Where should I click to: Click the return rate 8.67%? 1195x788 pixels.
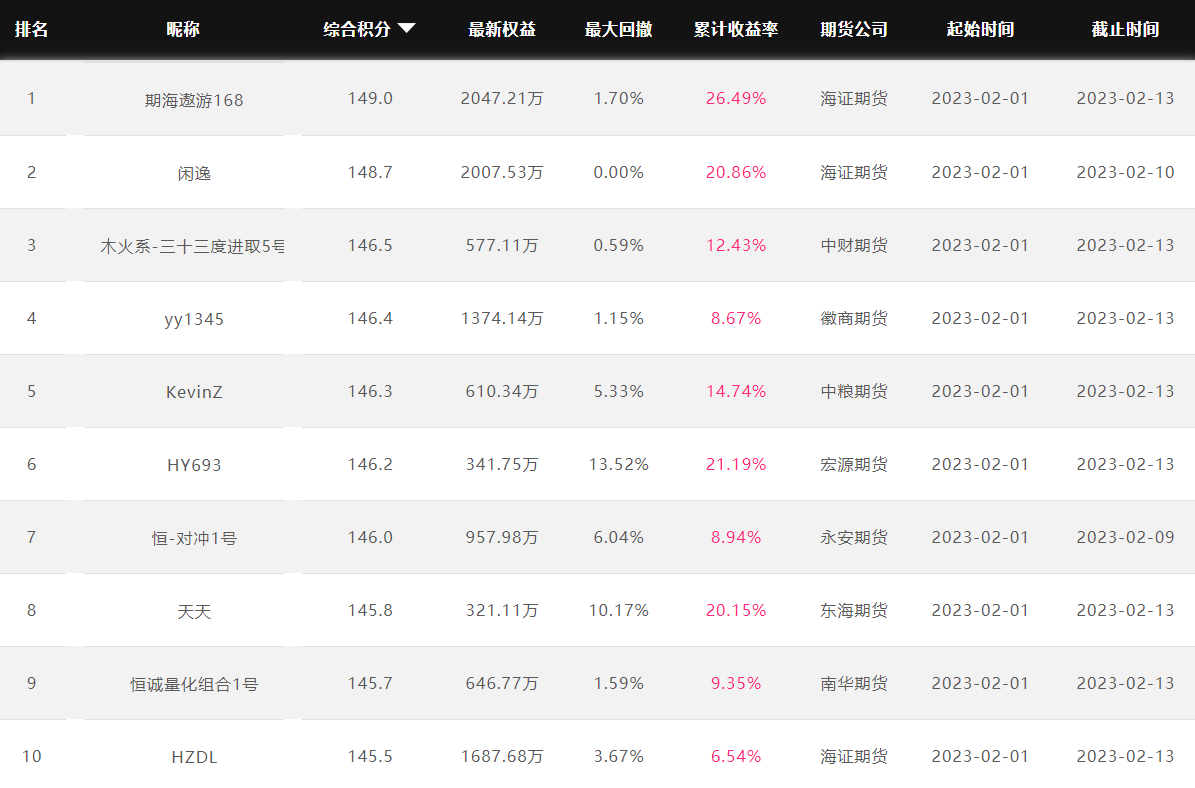[x=736, y=318]
